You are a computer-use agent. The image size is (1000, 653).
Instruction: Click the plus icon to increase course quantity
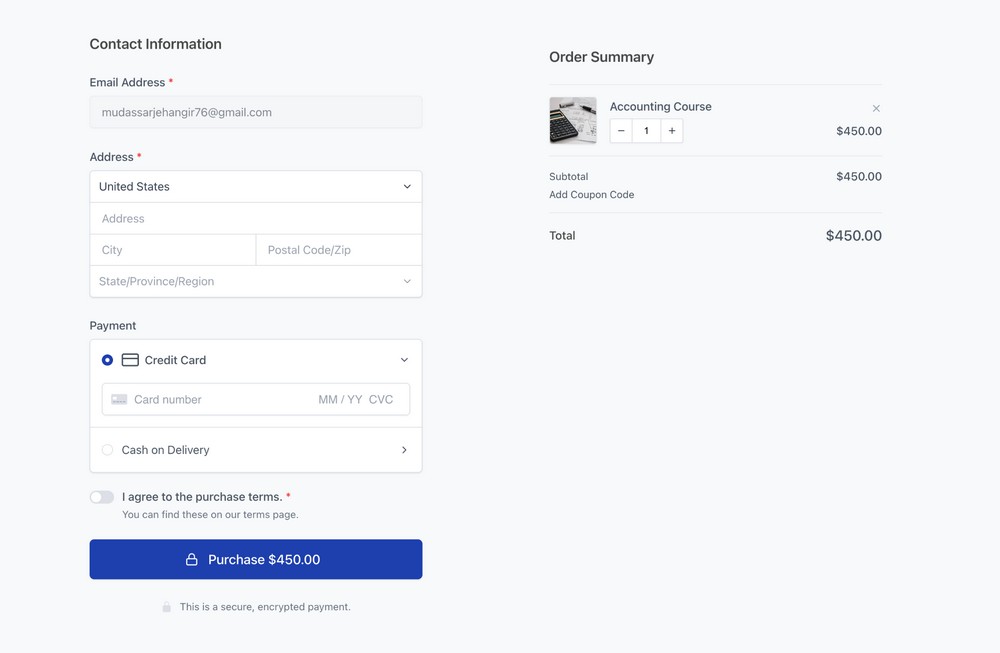coord(671,130)
